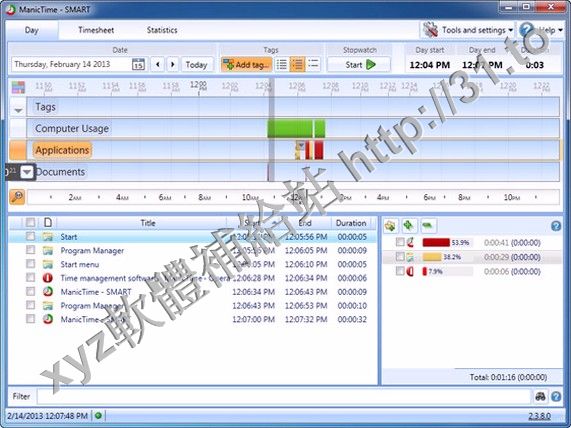The width and height of the screenshot is (571, 428).
Task: Open the 2.3.8.0 version link
Action: coord(539,416)
